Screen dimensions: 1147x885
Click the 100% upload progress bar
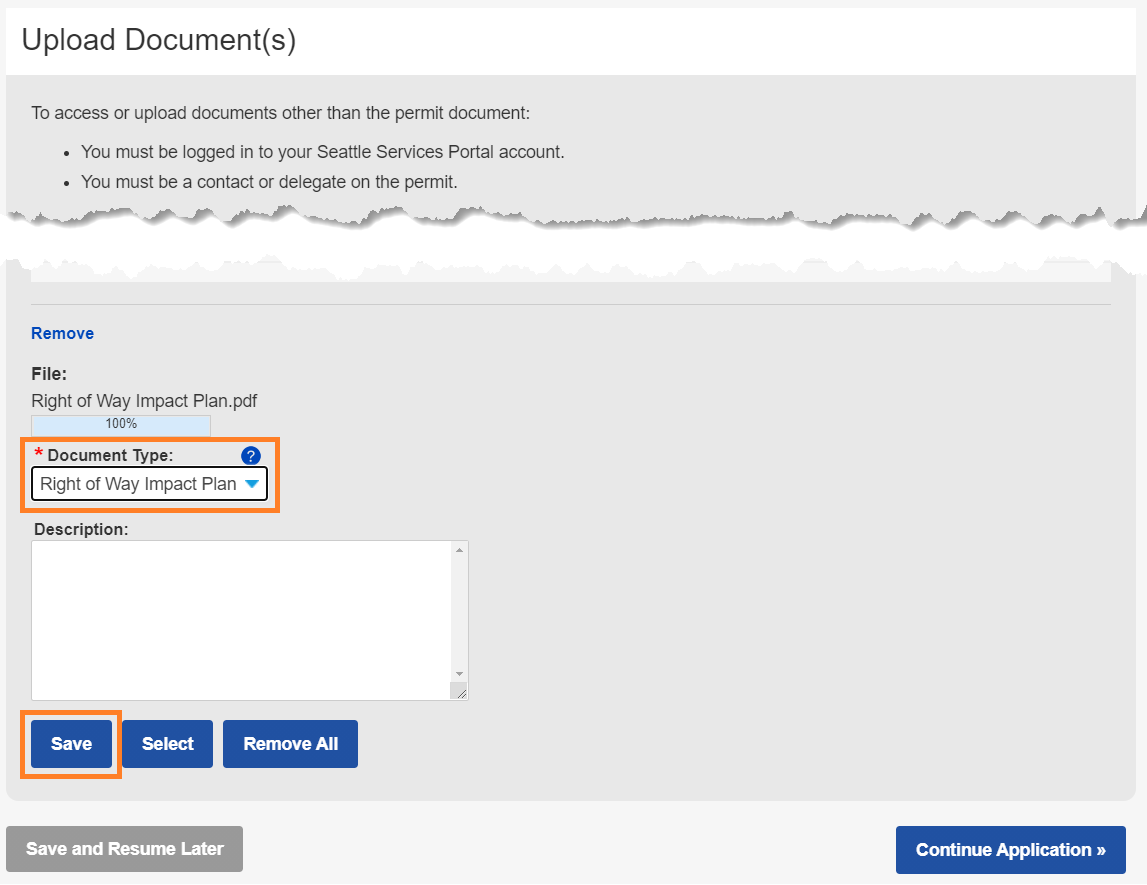[x=121, y=424]
